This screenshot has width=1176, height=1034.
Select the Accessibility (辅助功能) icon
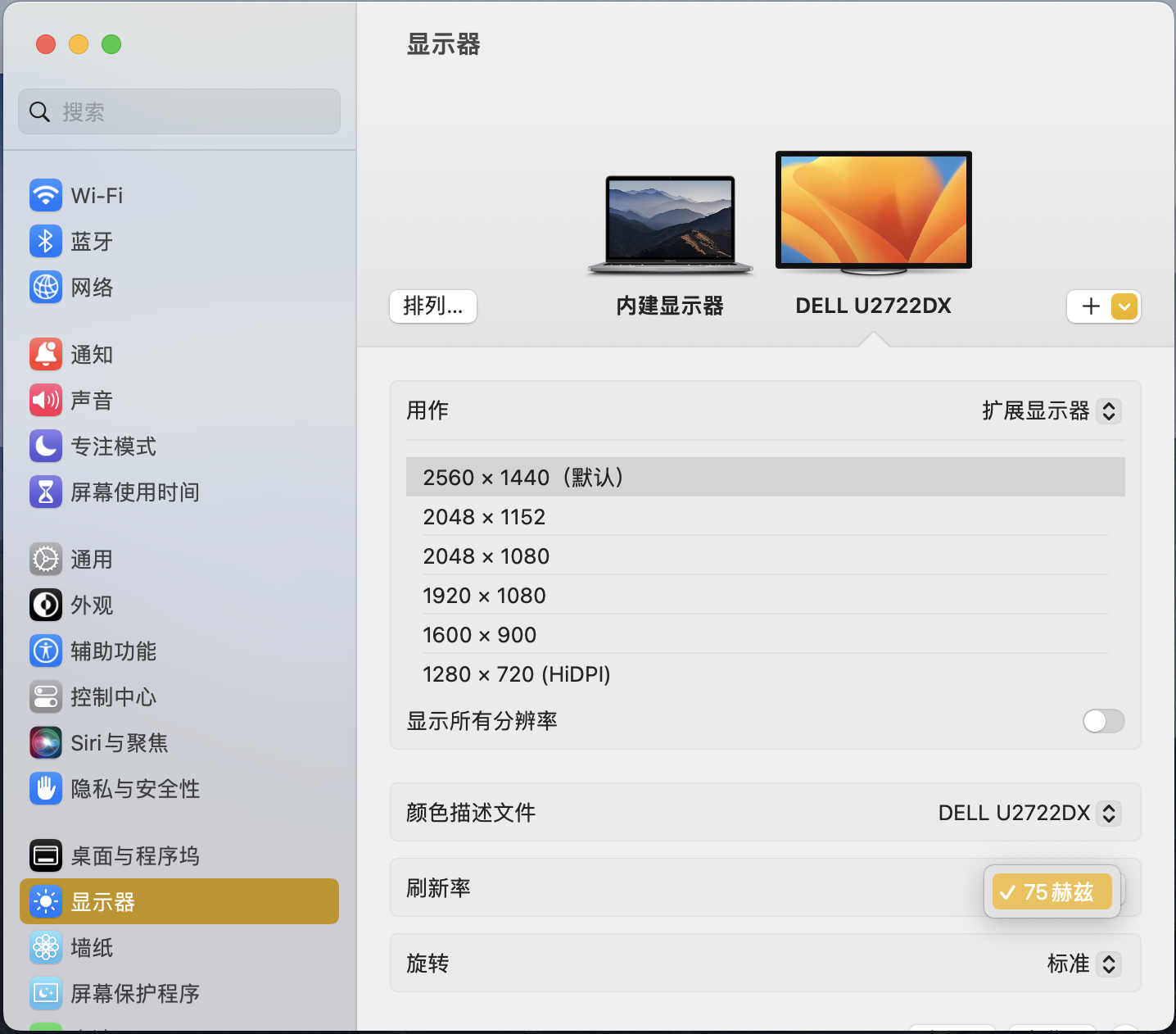(46, 651)
